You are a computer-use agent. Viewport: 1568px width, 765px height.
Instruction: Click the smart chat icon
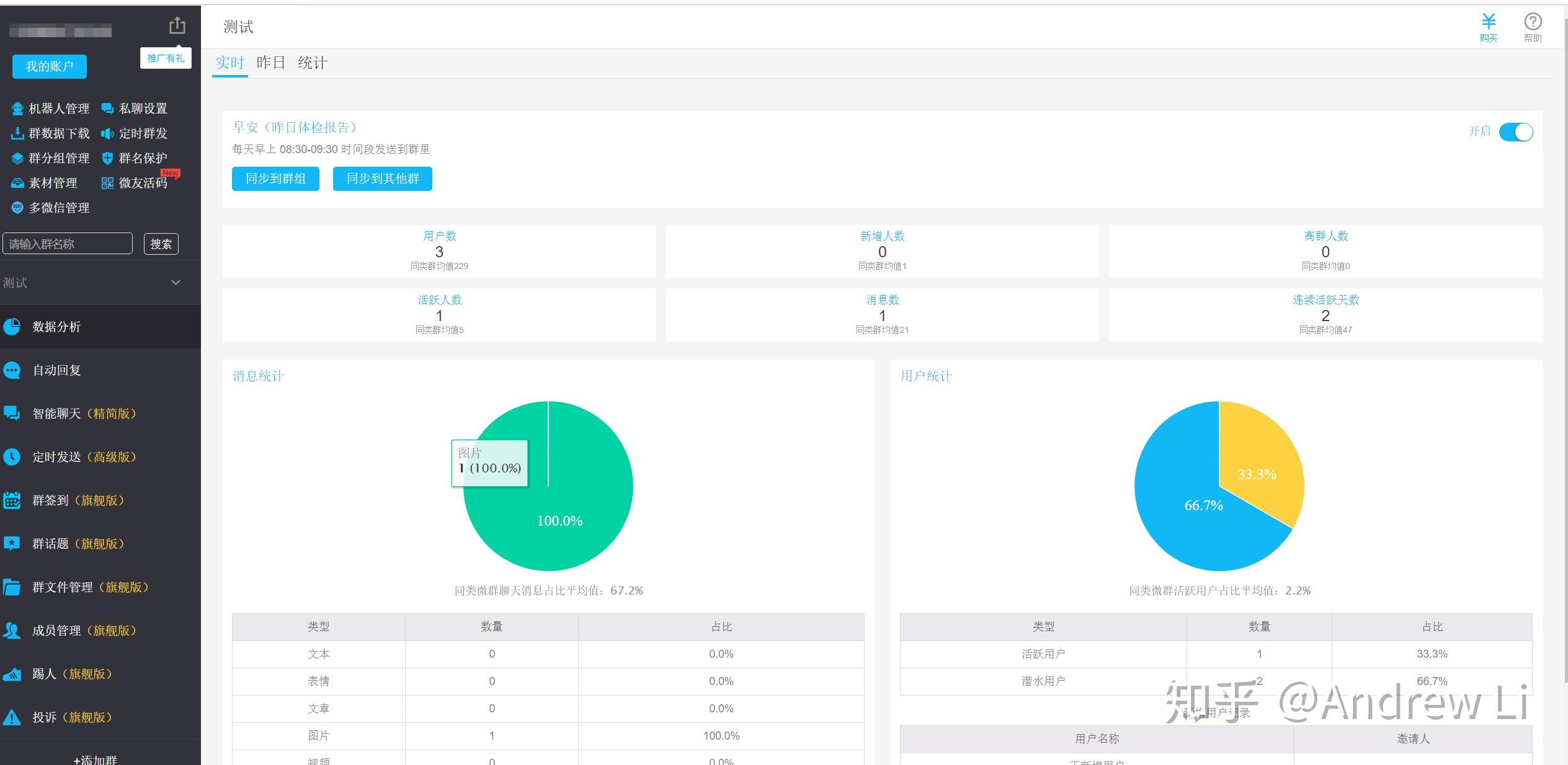(x=12, y=413)
